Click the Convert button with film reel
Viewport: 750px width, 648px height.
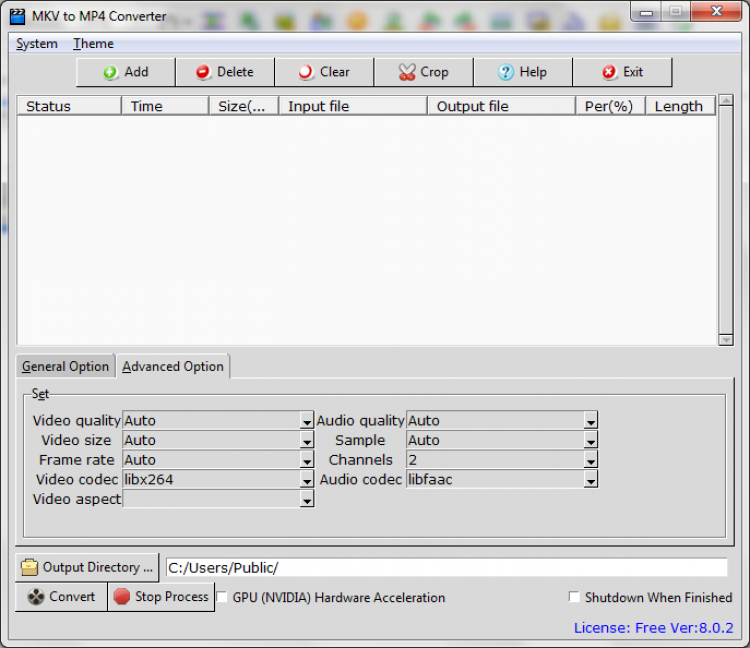pyautogui.click(x=61, y=596)
